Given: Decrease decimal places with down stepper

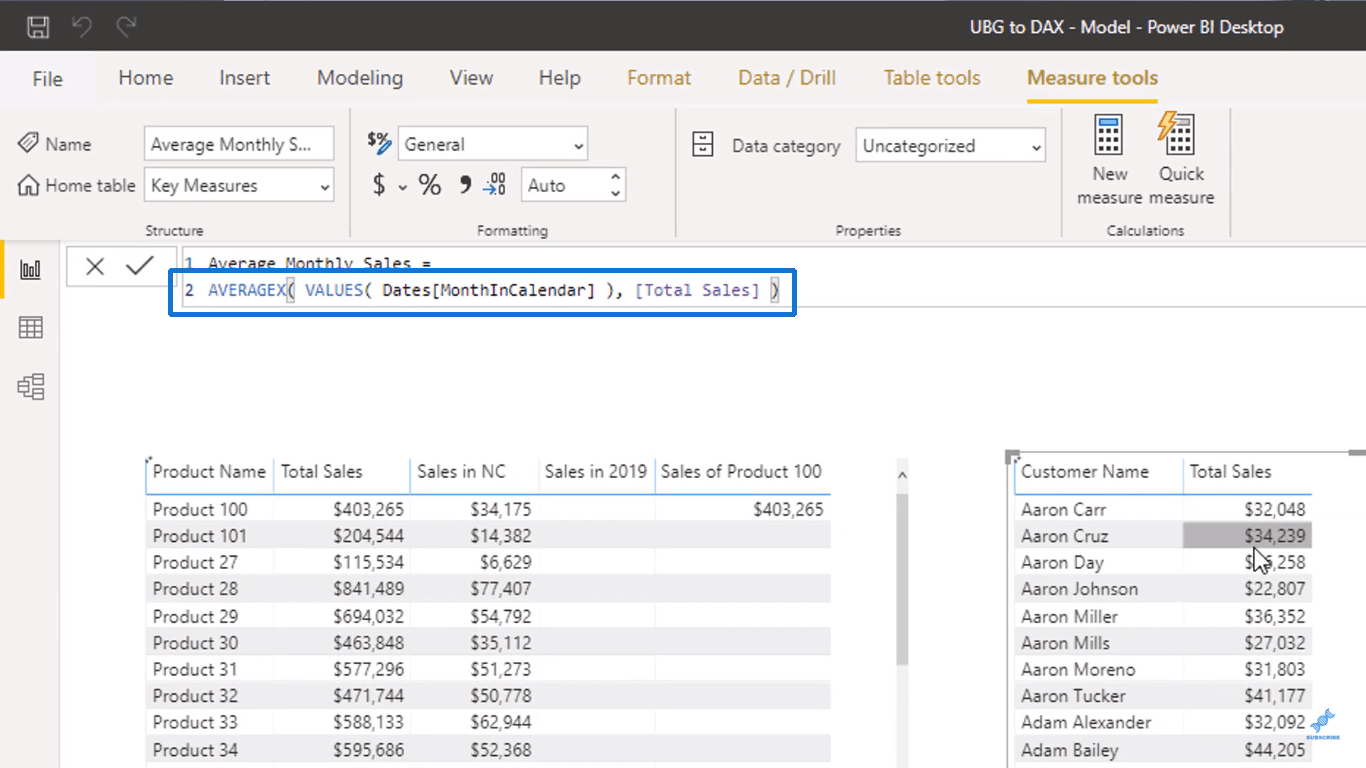Looking at the screenshot, I should [x=615, y=193].
